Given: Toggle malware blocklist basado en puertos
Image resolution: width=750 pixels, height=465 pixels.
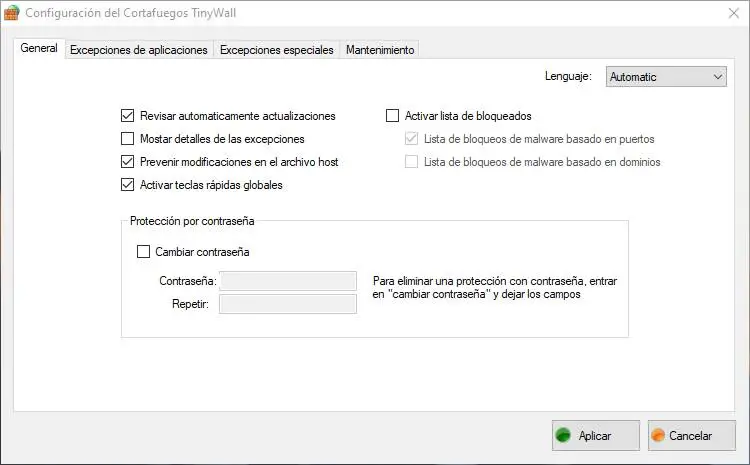Looking at the screenshot, I should pyautogui.click(x=412, y=139).
